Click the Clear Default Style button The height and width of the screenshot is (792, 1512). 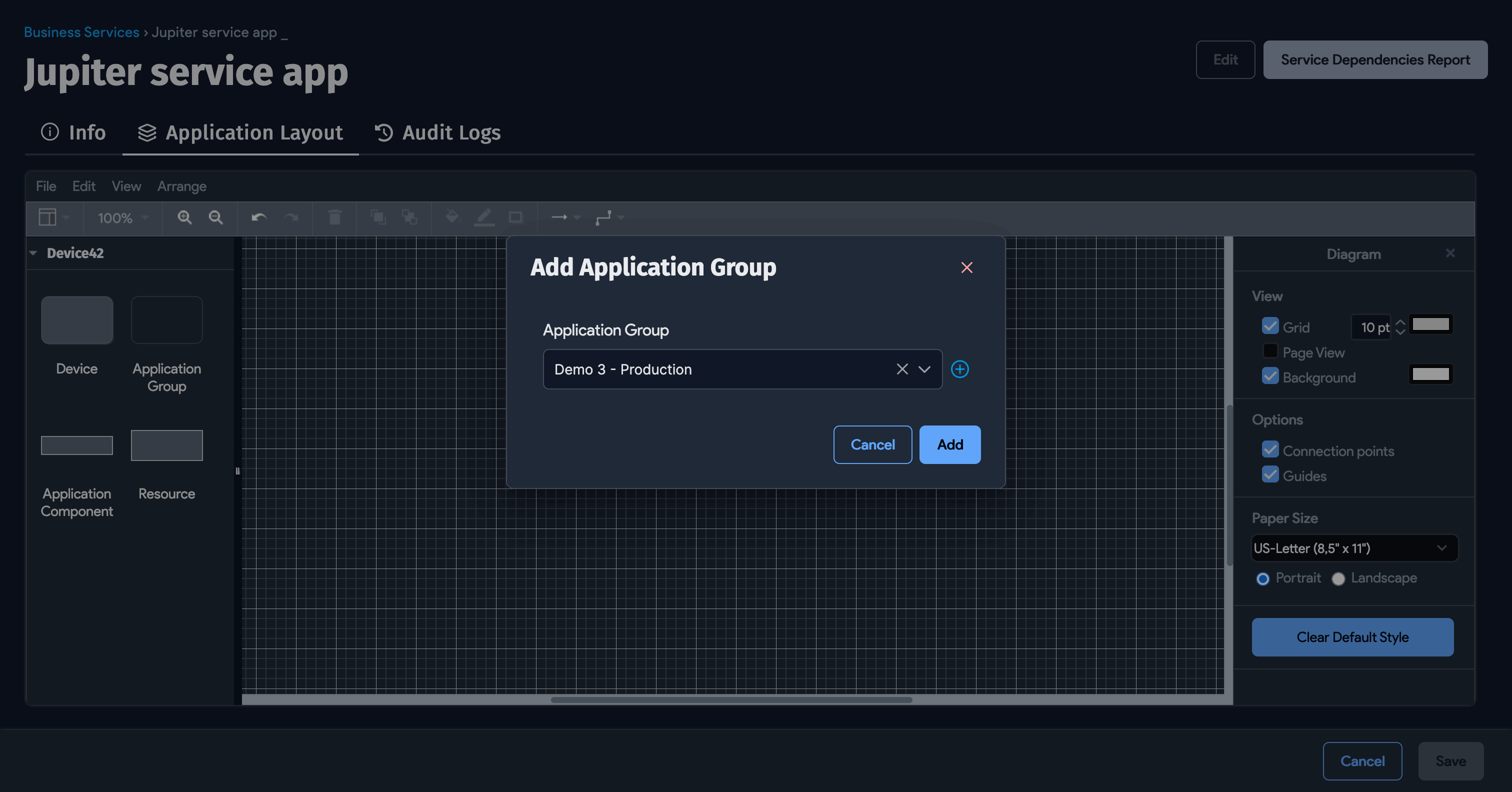[1352, 637]
